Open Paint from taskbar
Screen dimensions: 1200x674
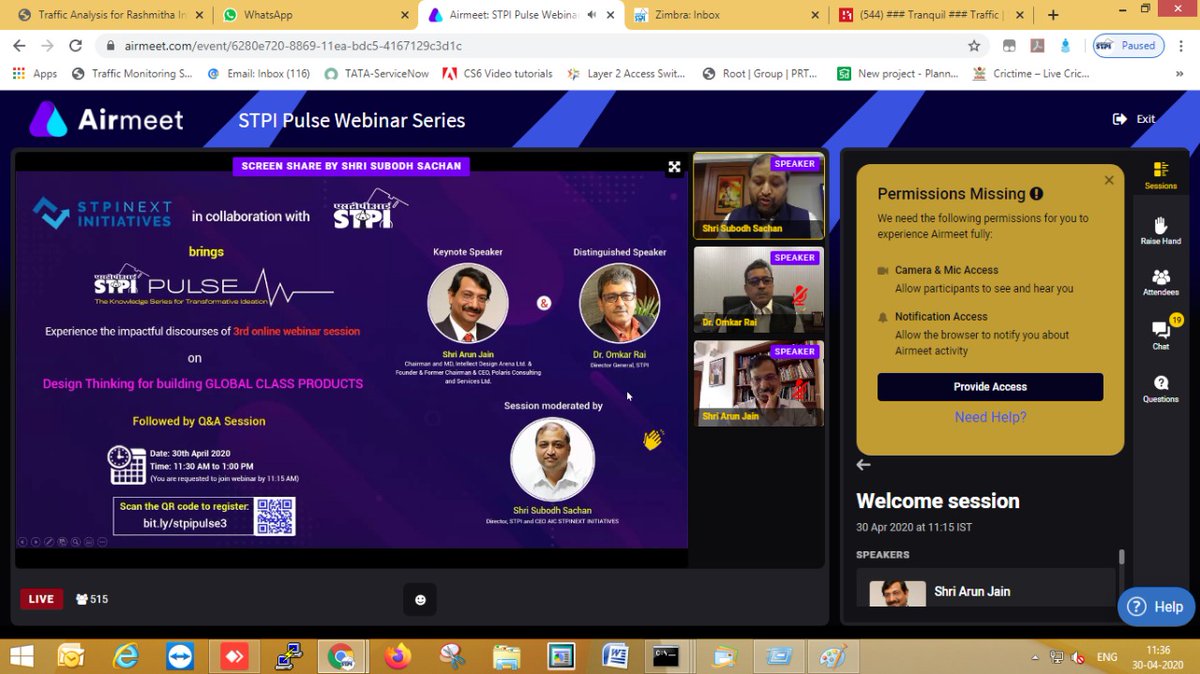coord(832,656)
